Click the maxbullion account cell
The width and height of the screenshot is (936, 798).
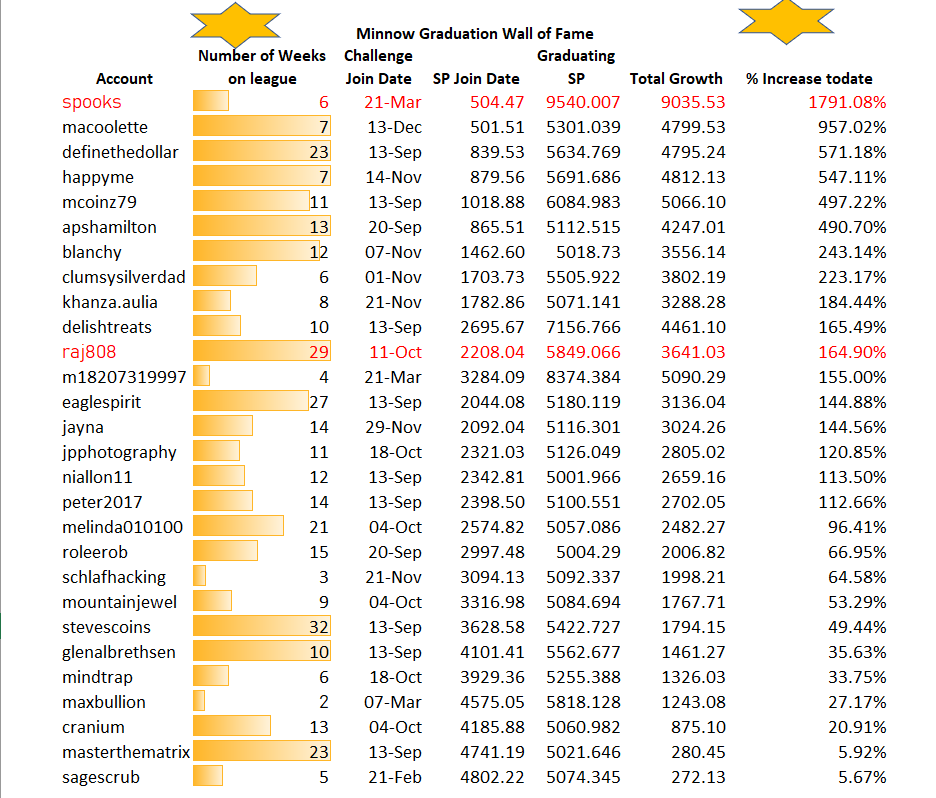tap(104, 703)
